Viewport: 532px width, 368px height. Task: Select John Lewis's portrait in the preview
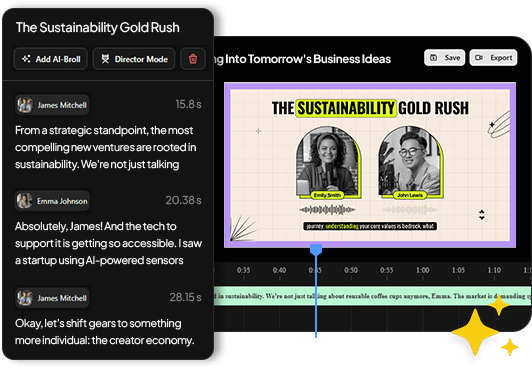pyautogui.click(x=410, y=163)
